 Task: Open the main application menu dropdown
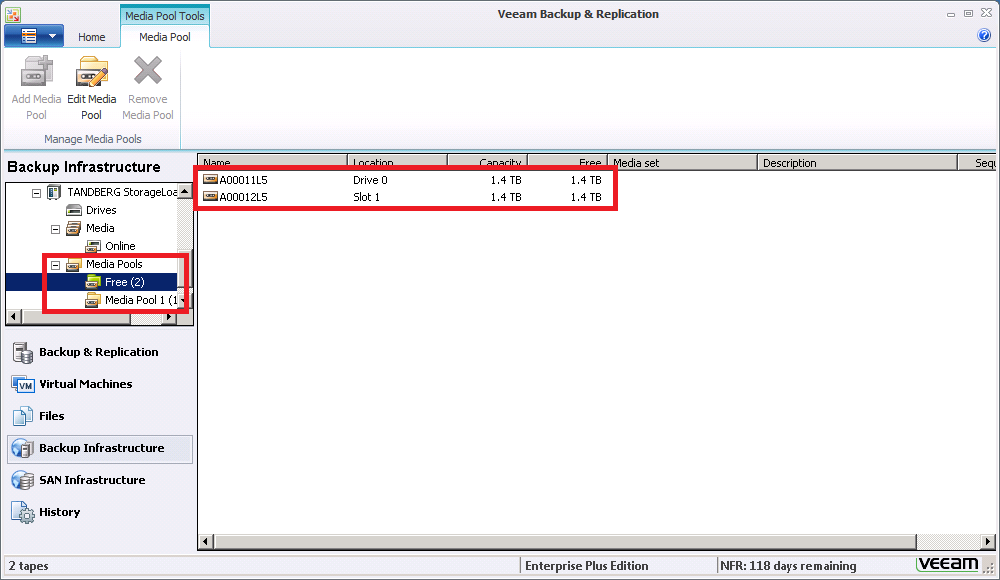(34, 36)
